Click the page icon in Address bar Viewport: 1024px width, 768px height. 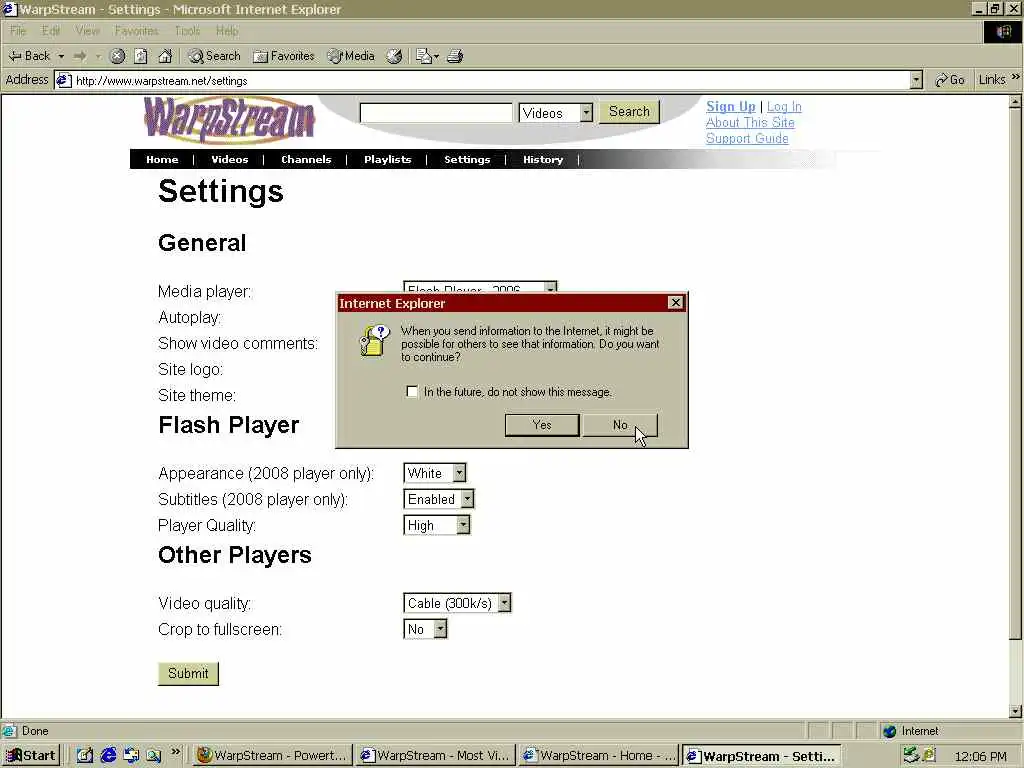[63, 80]
